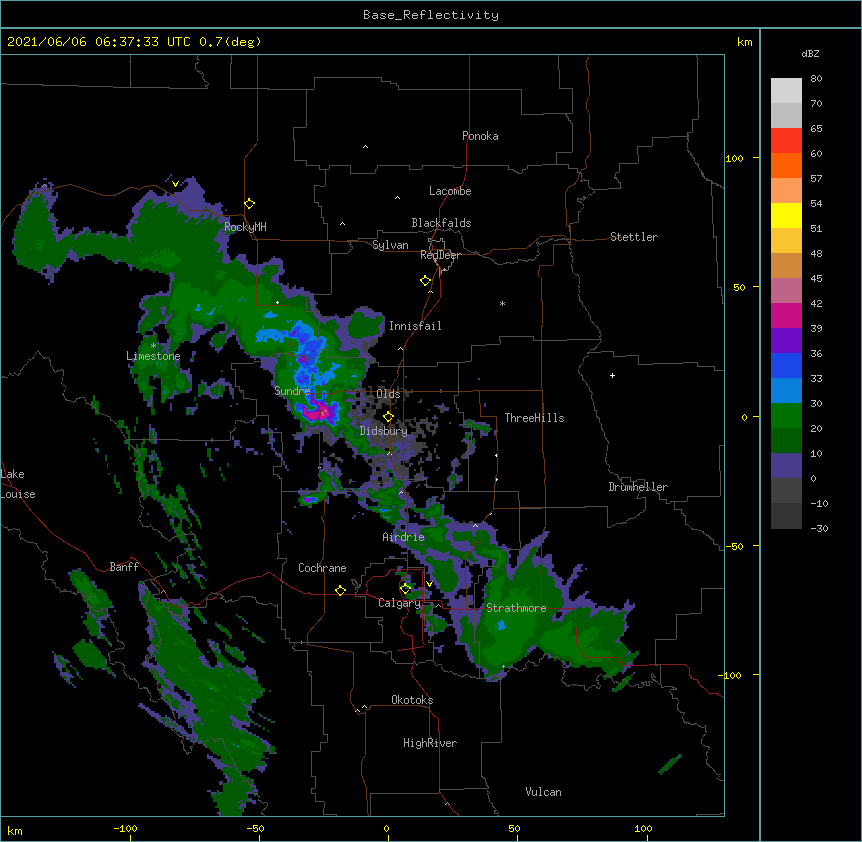Pick the bright blue 33-36 dBZ swatch
The height and width of the screenshot is (842, 862).
pyautogui.click(x=786, y=365)
